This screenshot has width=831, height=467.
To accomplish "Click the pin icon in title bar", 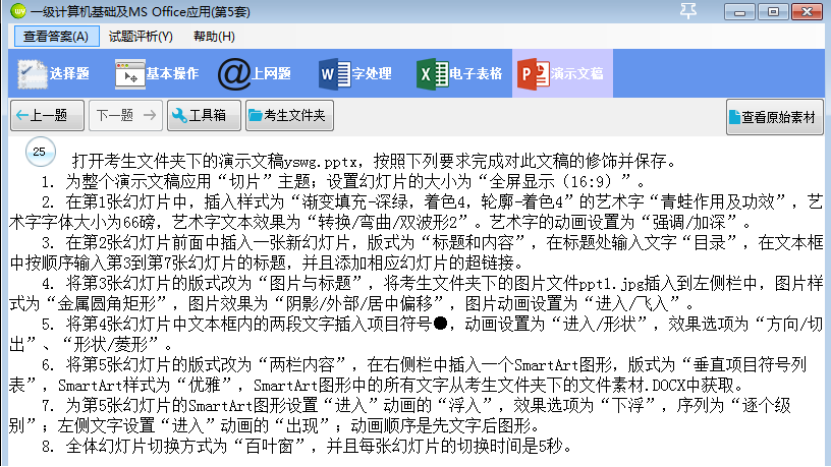I will (688, 11).
